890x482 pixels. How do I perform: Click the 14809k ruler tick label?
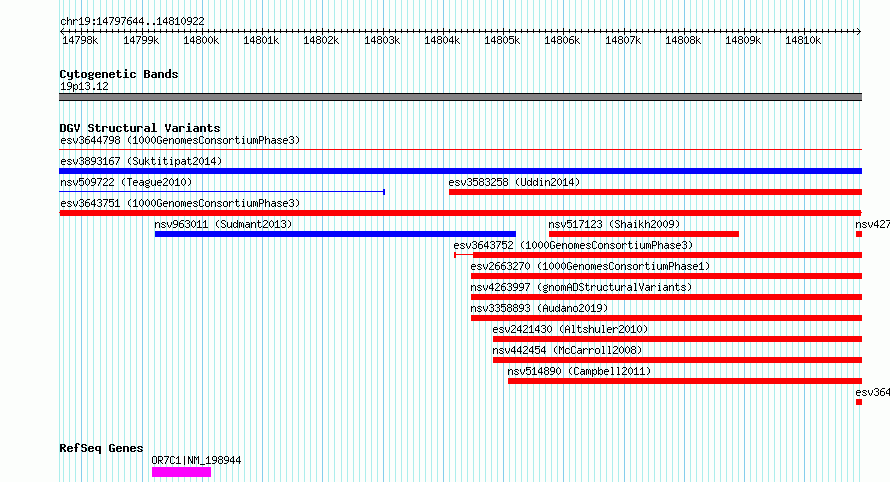[x=743, y=41]
